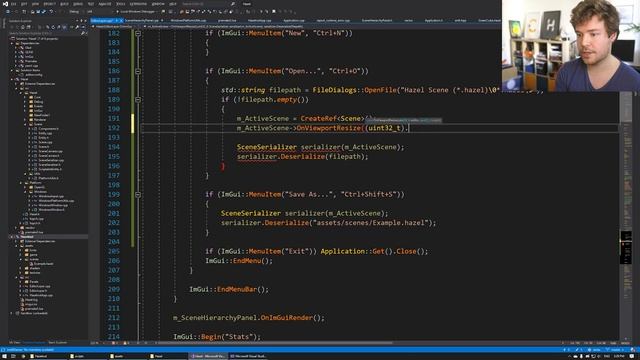Collapse the Scene folder arrow

coord(26,124)
